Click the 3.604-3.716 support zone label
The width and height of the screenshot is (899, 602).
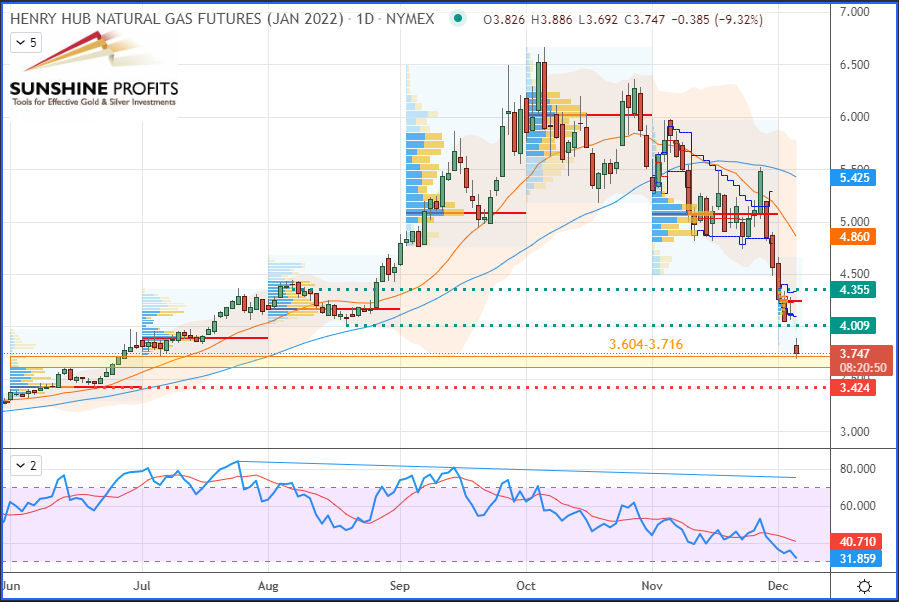click(x=646, y=345)
